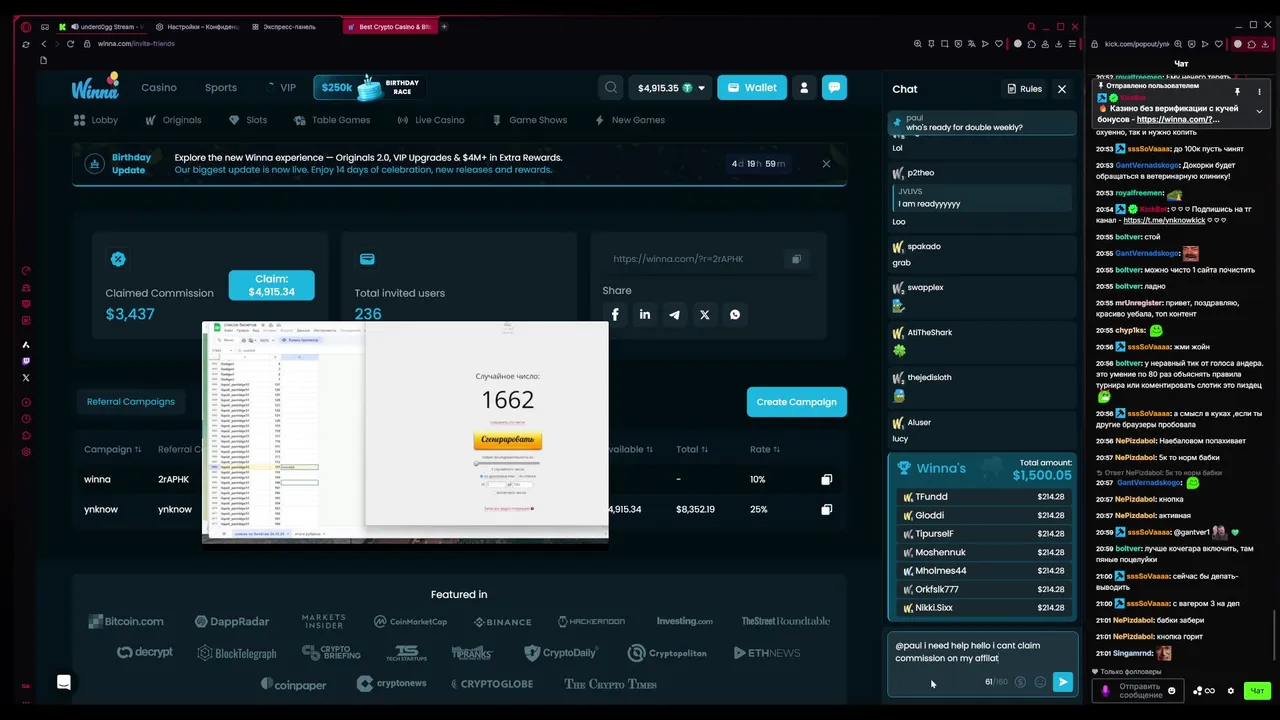Share referral link on Telegram
1280x720 pixels.
675,314
